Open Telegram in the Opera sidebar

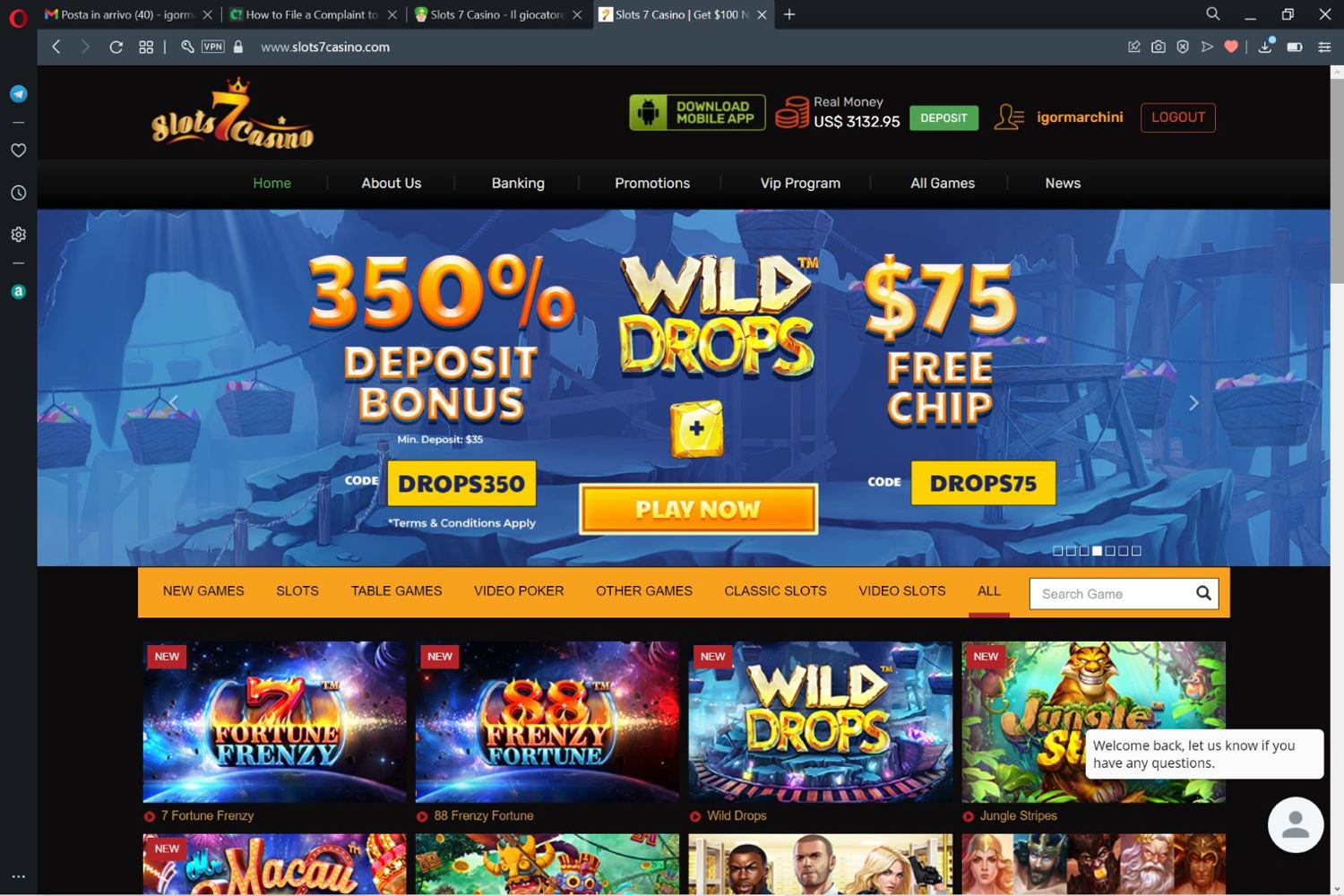click(x=18, y=94)
